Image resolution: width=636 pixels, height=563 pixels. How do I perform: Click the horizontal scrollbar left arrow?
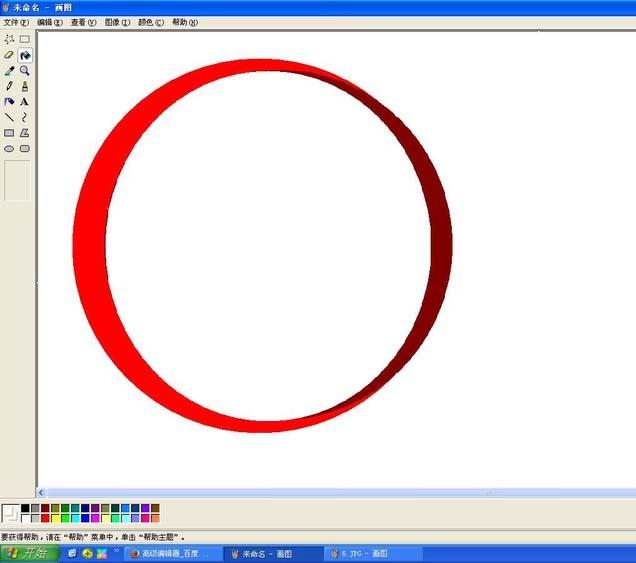click(x=42, y=493)
